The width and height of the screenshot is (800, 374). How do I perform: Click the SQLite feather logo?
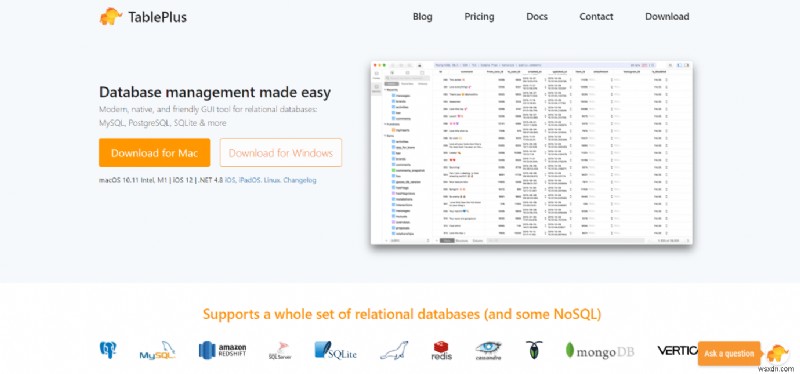tap(335, 351)
